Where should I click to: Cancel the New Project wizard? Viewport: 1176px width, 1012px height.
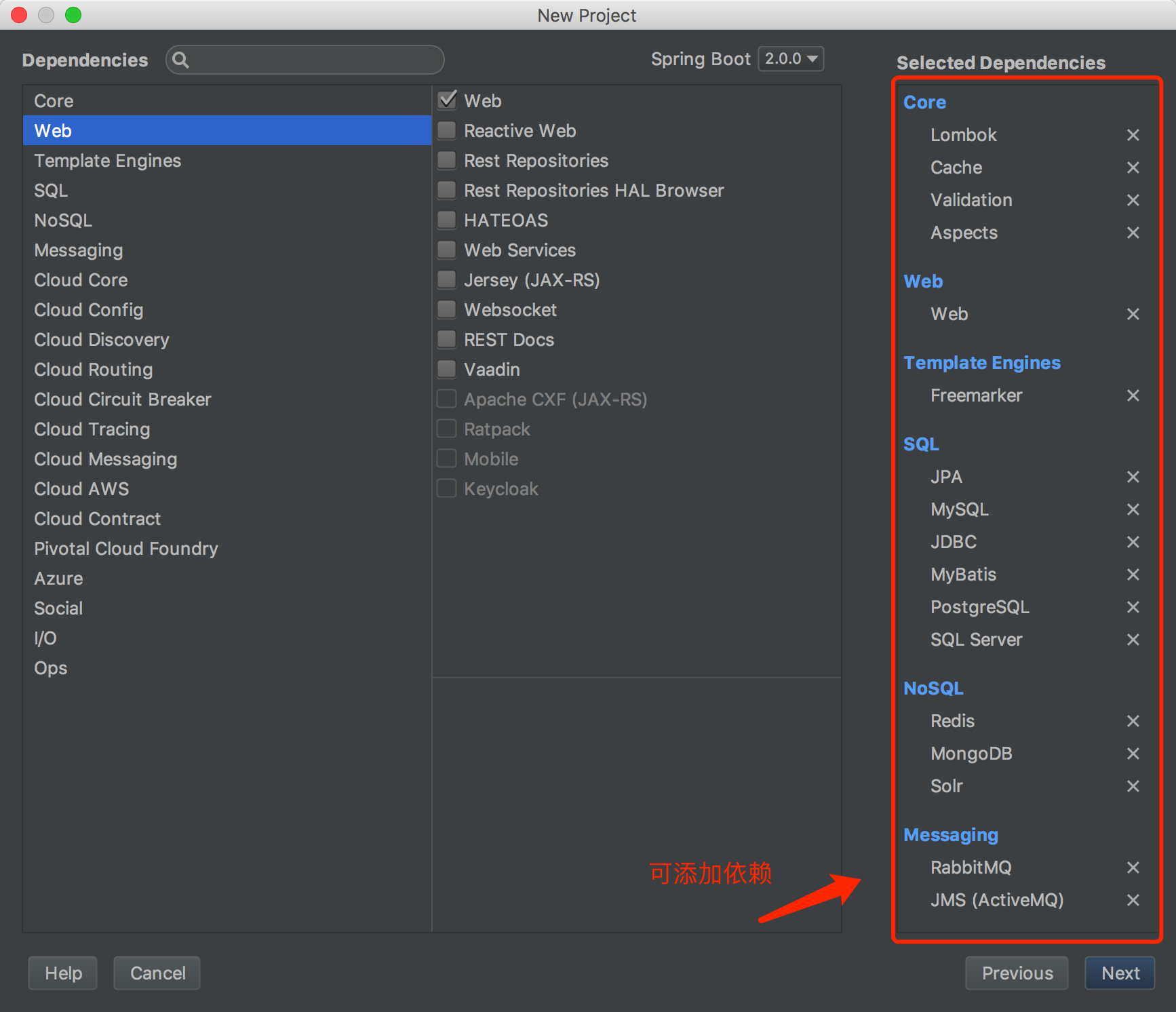click(x=157, y=973)
